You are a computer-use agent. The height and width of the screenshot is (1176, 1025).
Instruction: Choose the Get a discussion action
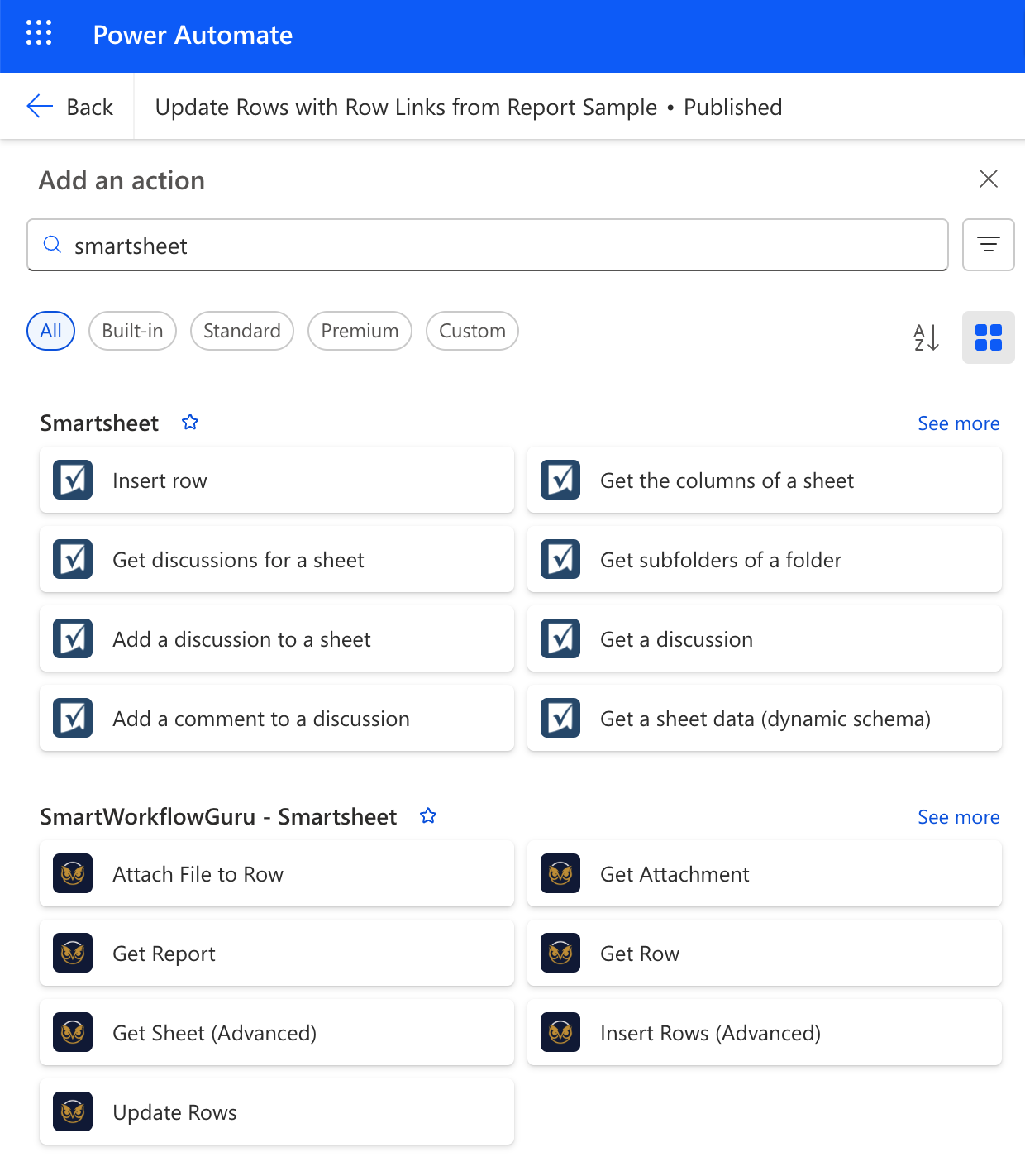765,638
